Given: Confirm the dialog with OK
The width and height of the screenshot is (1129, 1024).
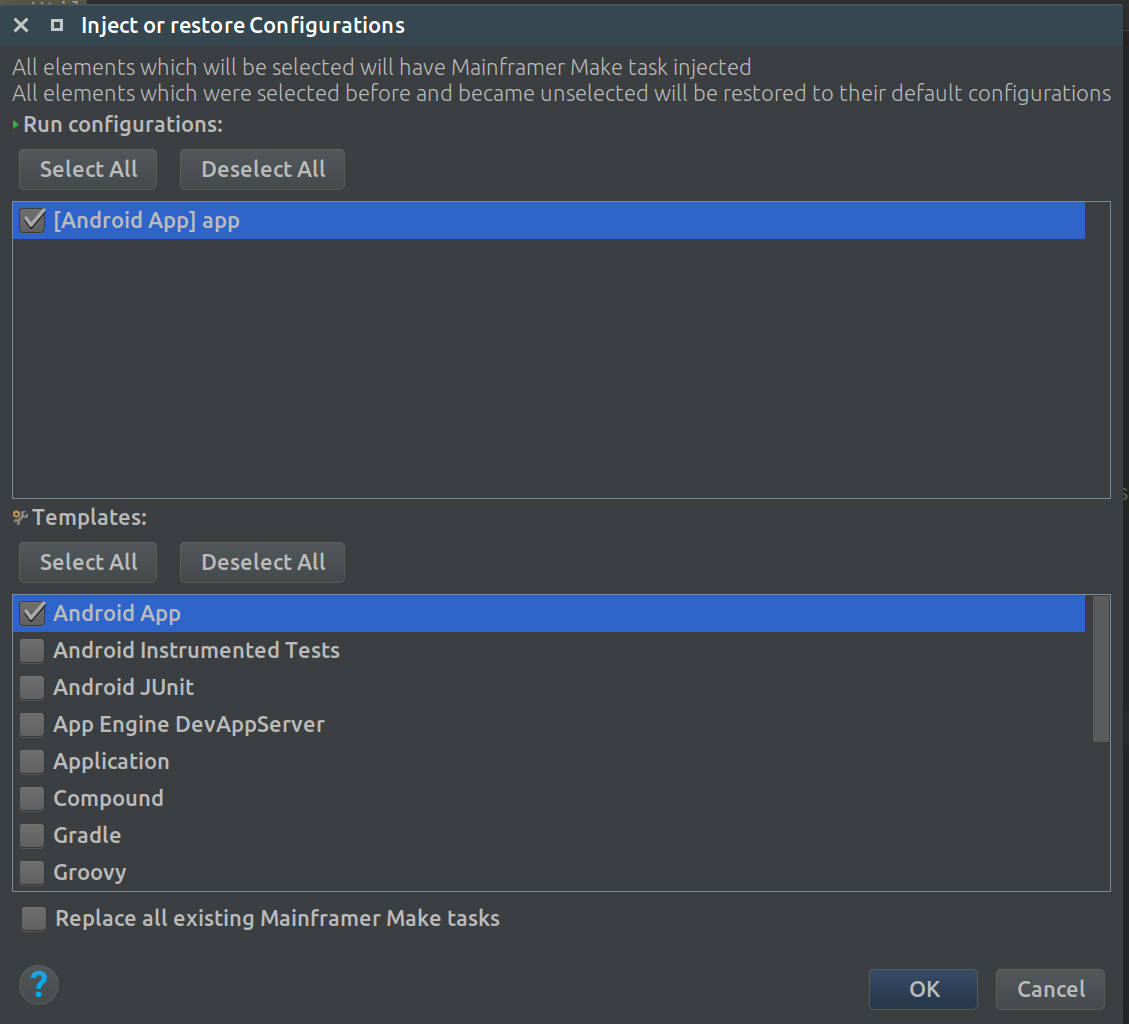Looking at the screenshot, I should click(x=923, y=989).
